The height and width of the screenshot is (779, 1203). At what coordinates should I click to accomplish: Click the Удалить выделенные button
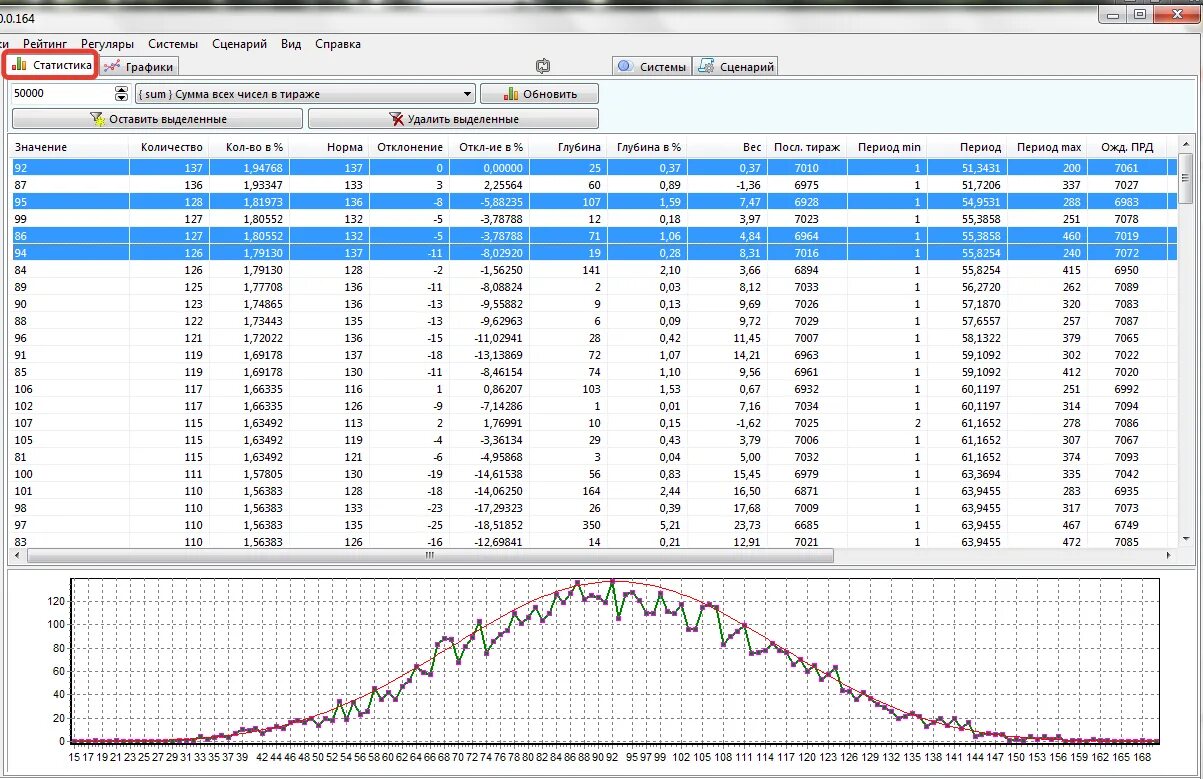click(453, 119)
